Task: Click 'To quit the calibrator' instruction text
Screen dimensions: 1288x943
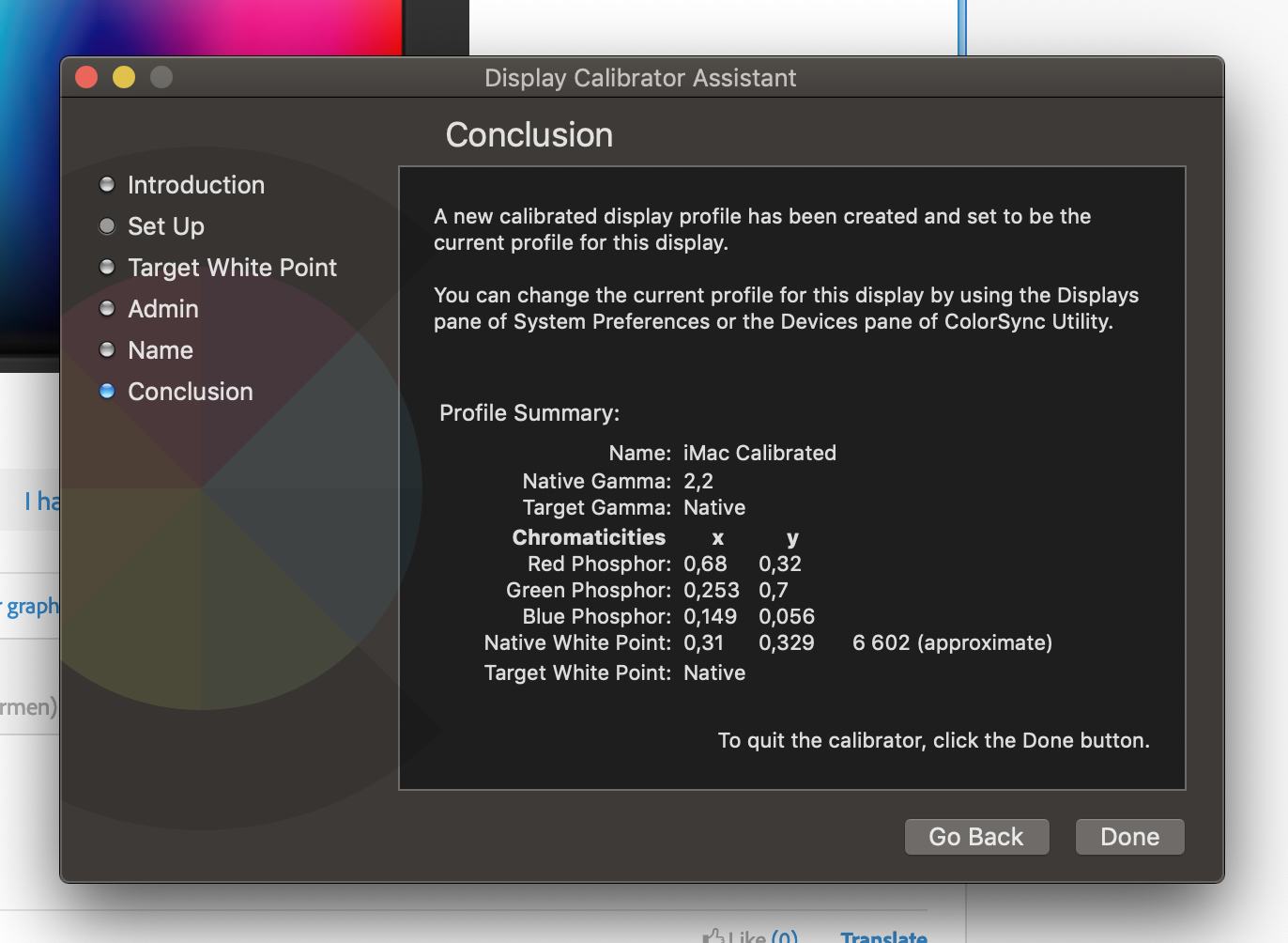Action: (934, 740)
